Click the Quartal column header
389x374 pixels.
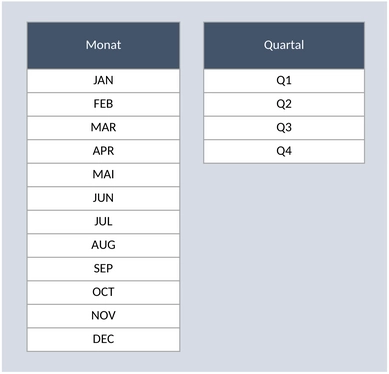tap(284, 45)
